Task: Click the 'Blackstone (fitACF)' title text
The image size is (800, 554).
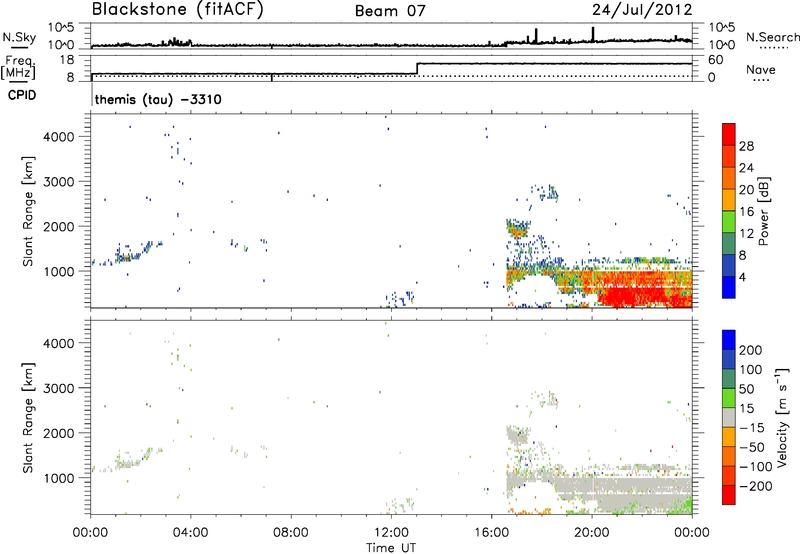Action: coord(178,10)
